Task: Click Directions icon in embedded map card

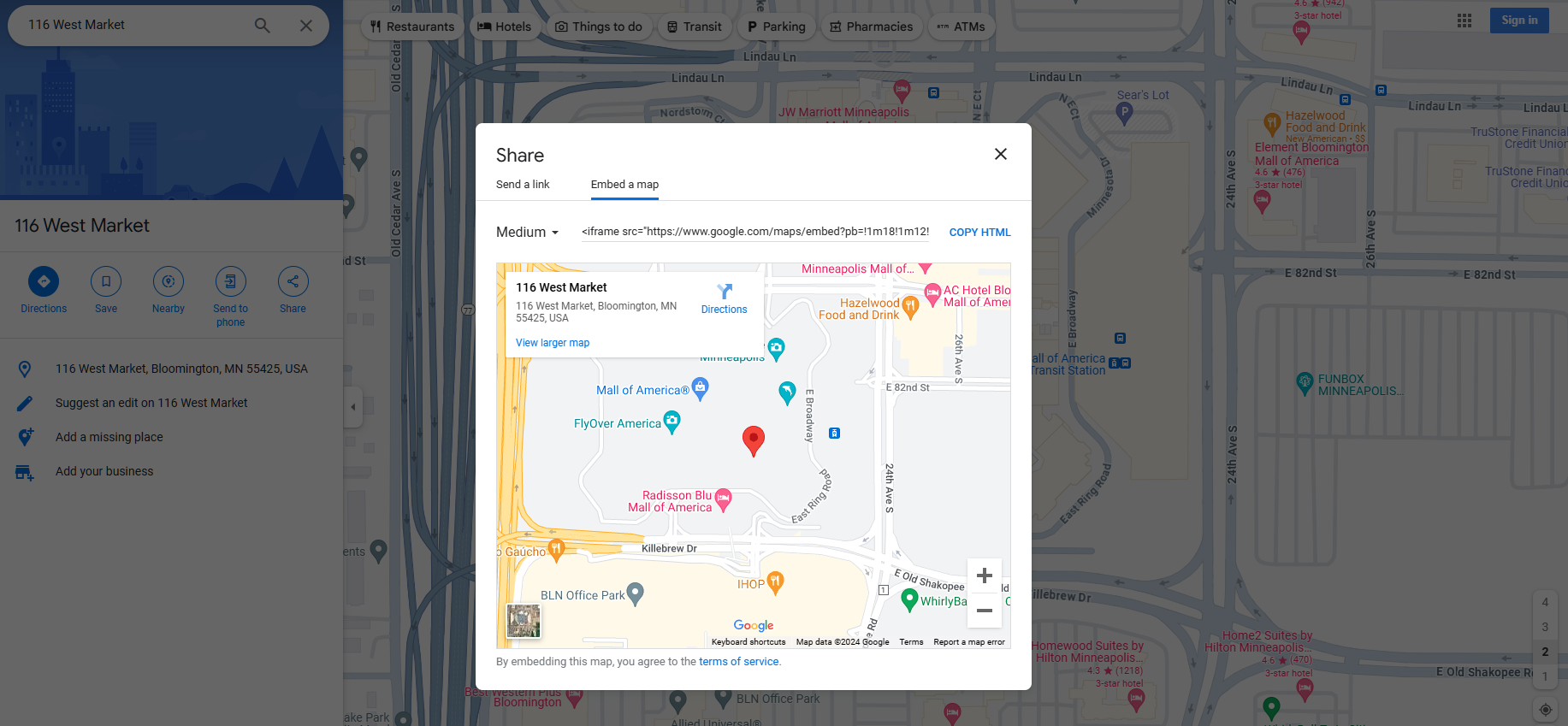Action: coord(725,292)
